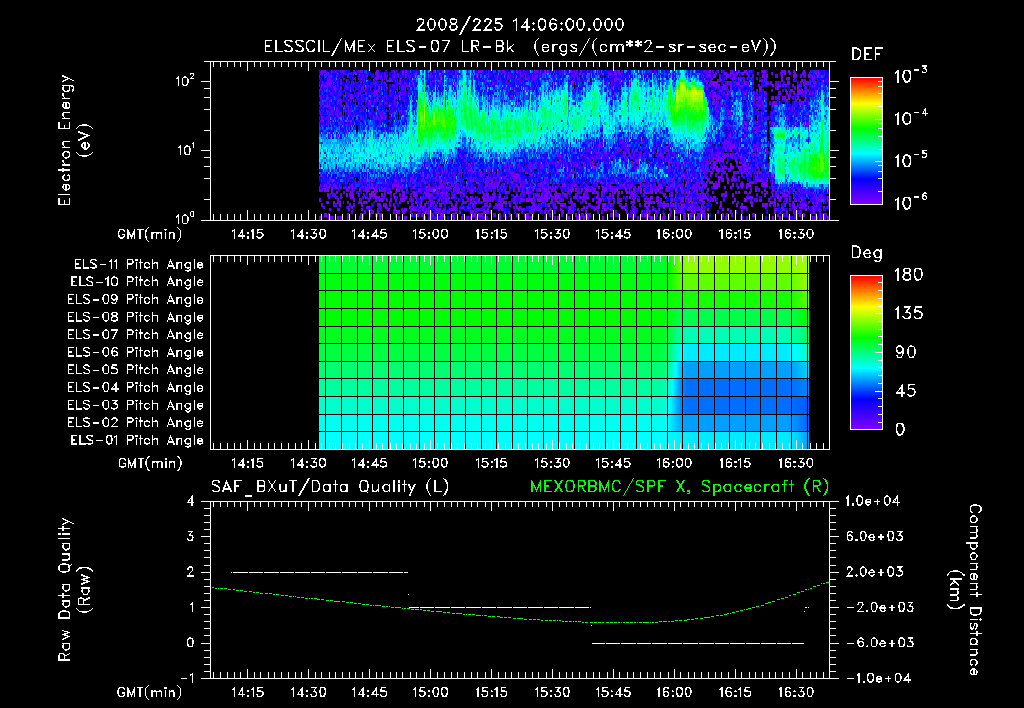Click the ELS-11 Pitch Angle row label
The width and height of the screenshot is (1024, 708).
point(138,265)
